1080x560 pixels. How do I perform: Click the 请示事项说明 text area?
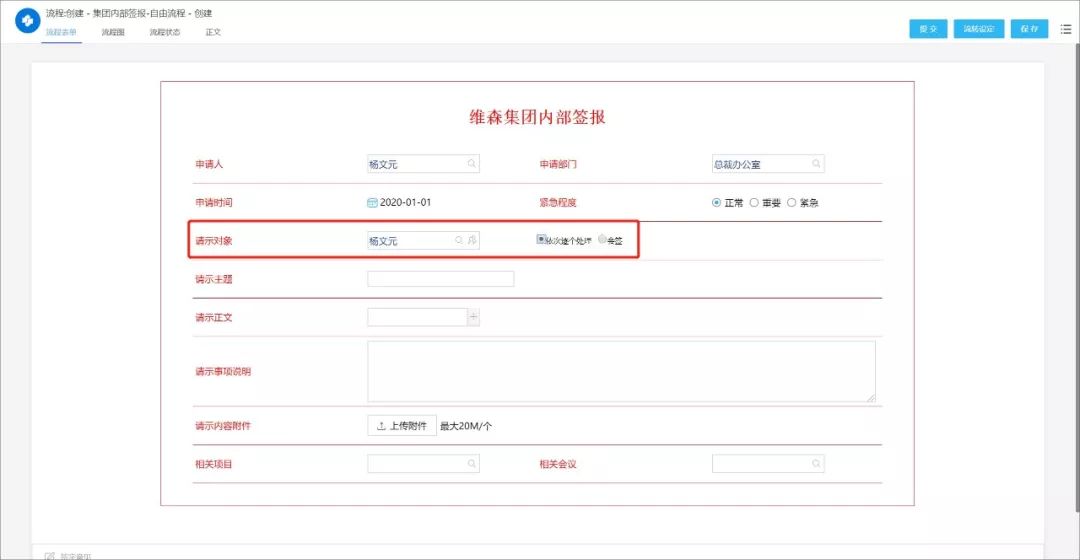(621, 371)
